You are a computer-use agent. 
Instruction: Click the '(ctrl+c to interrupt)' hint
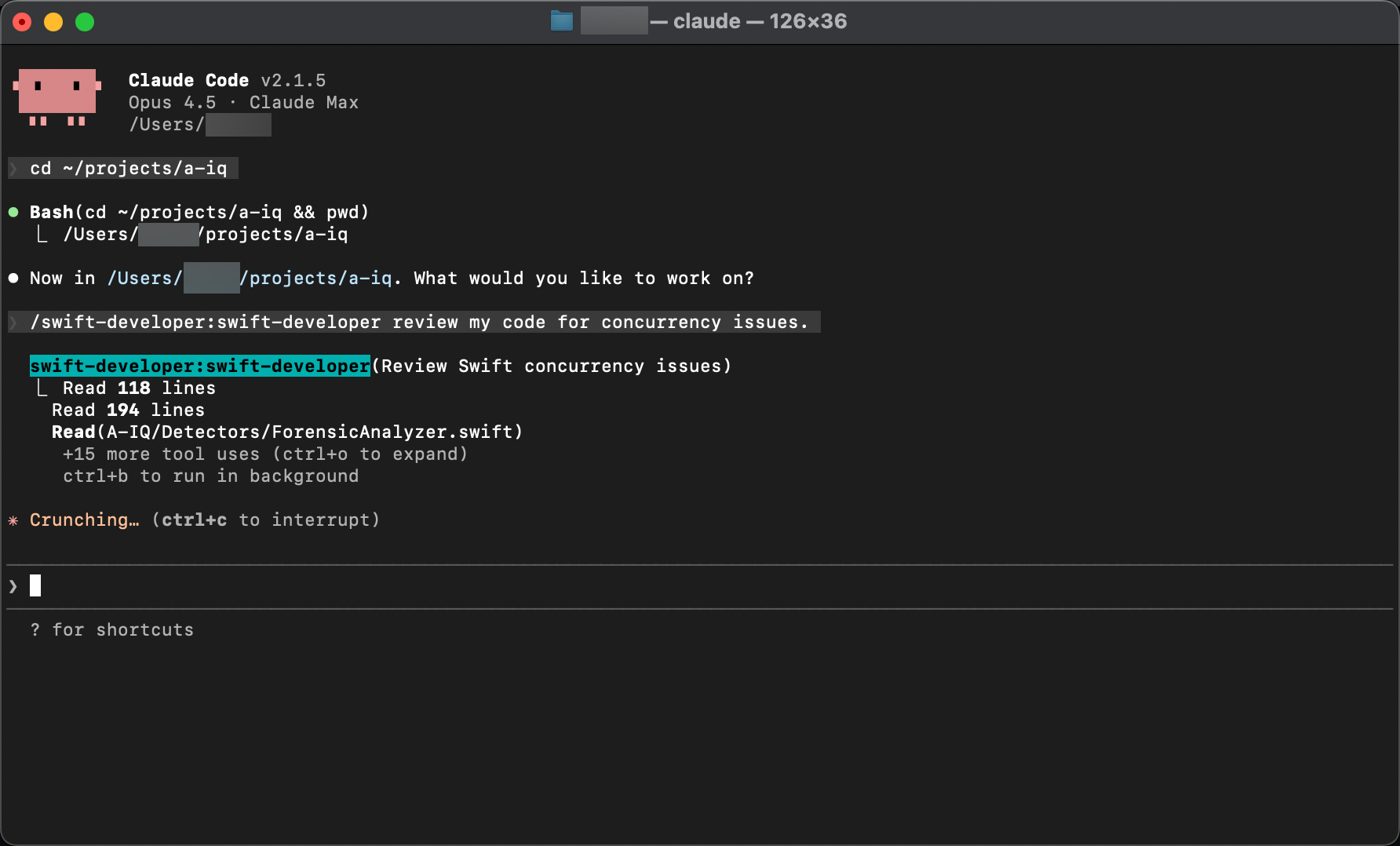point(266,520)
